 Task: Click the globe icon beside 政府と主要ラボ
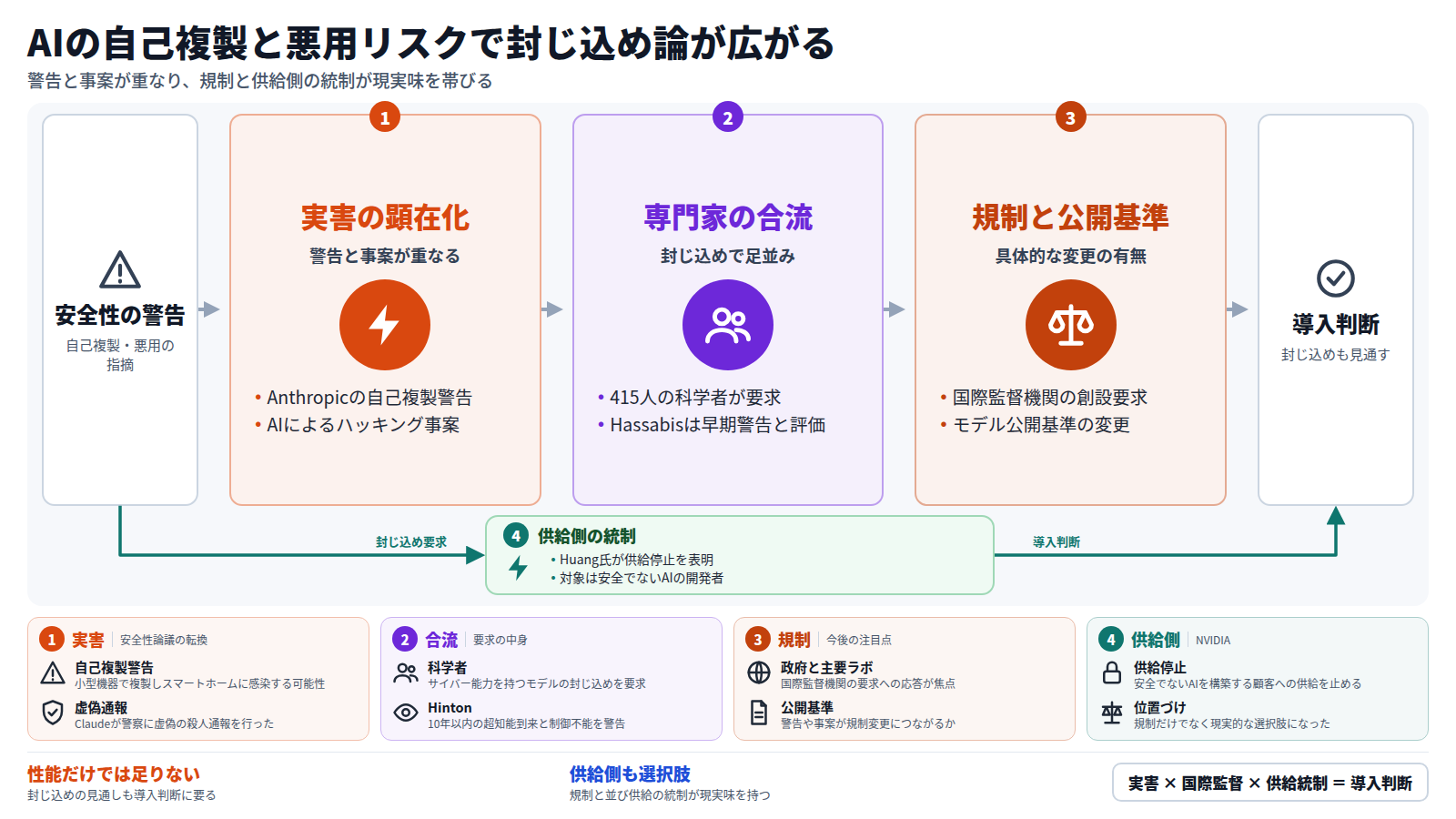pyautogui.click(x=759, y=672)
